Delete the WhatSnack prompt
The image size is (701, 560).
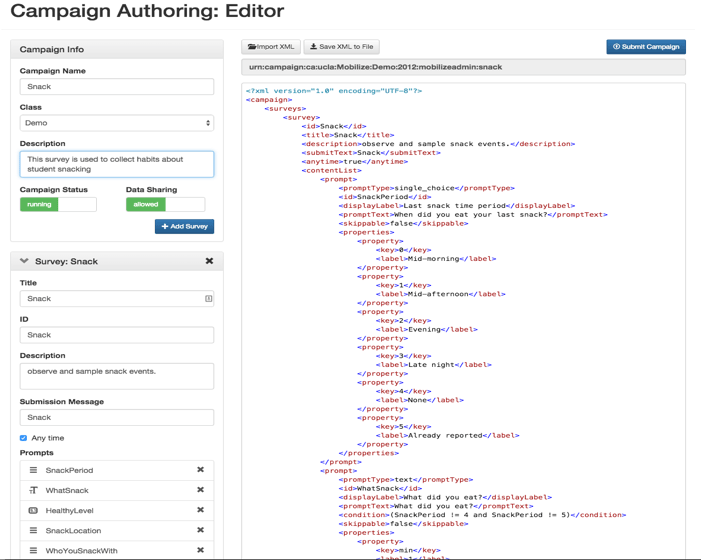click(200, 490)
